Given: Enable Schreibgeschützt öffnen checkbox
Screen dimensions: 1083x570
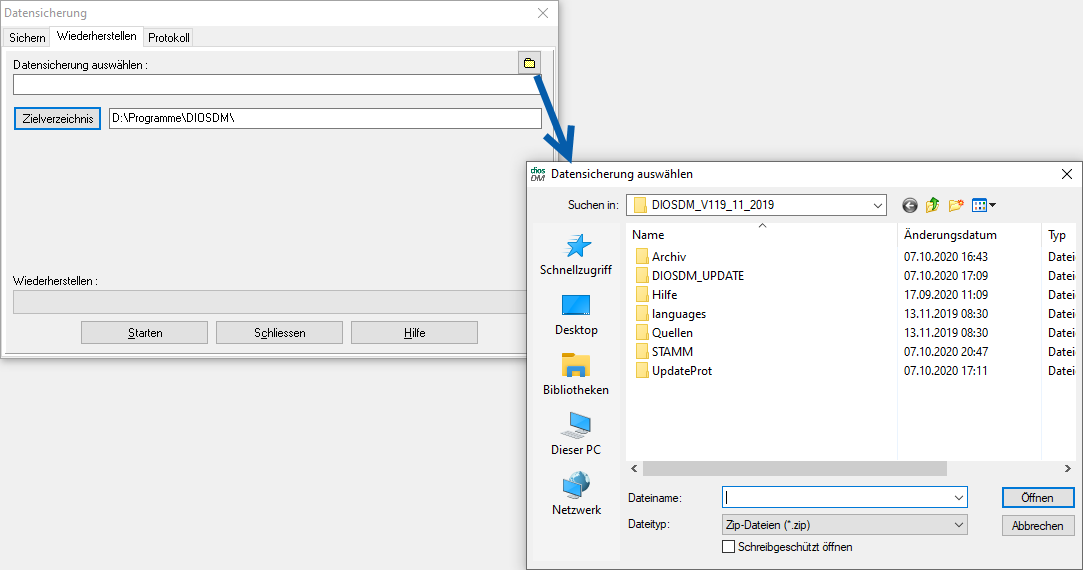Looking at the screenshot, I should (x=728, y=547).
